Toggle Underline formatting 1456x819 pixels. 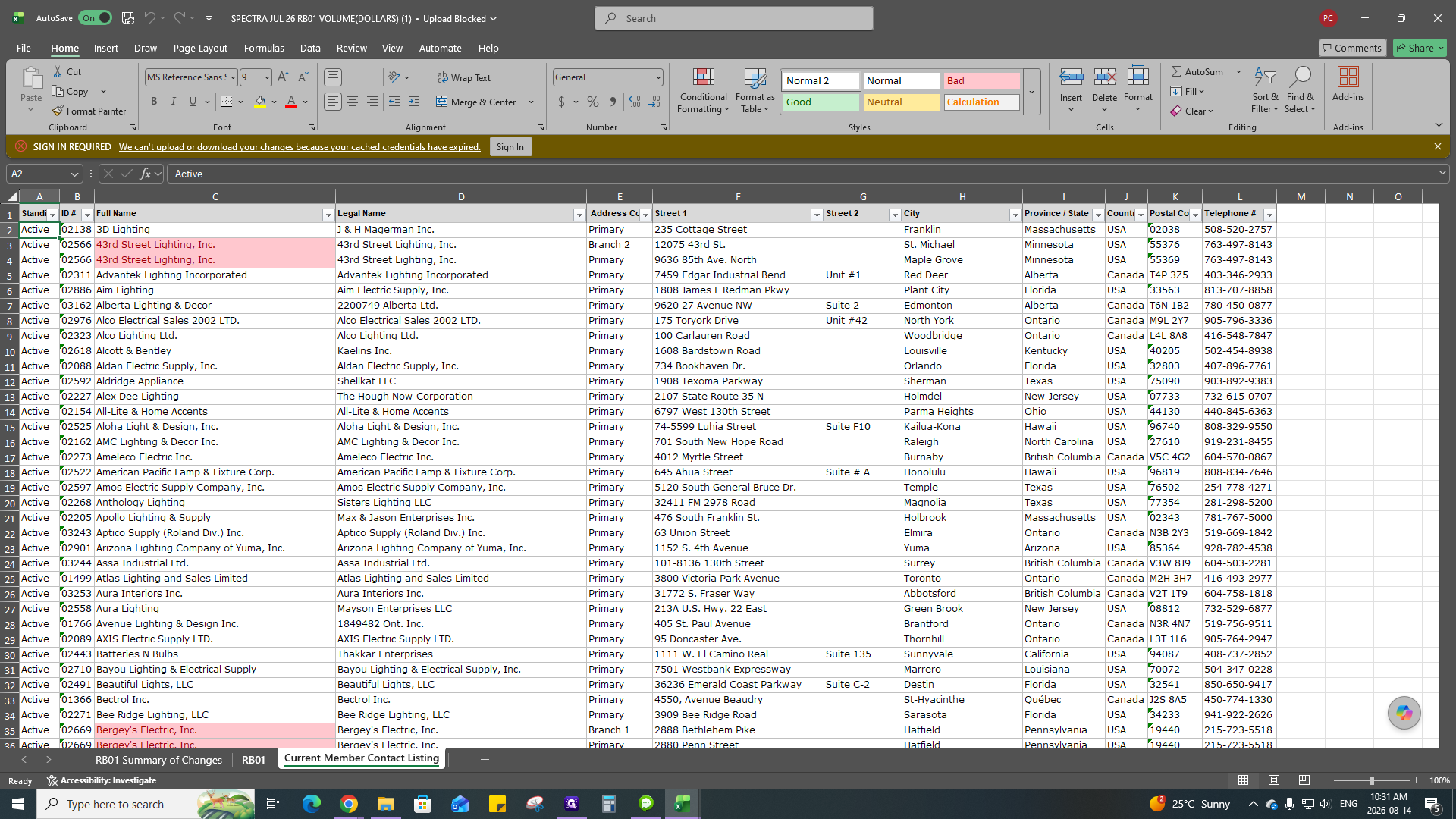pyautogui.click(x=193, y=102)
